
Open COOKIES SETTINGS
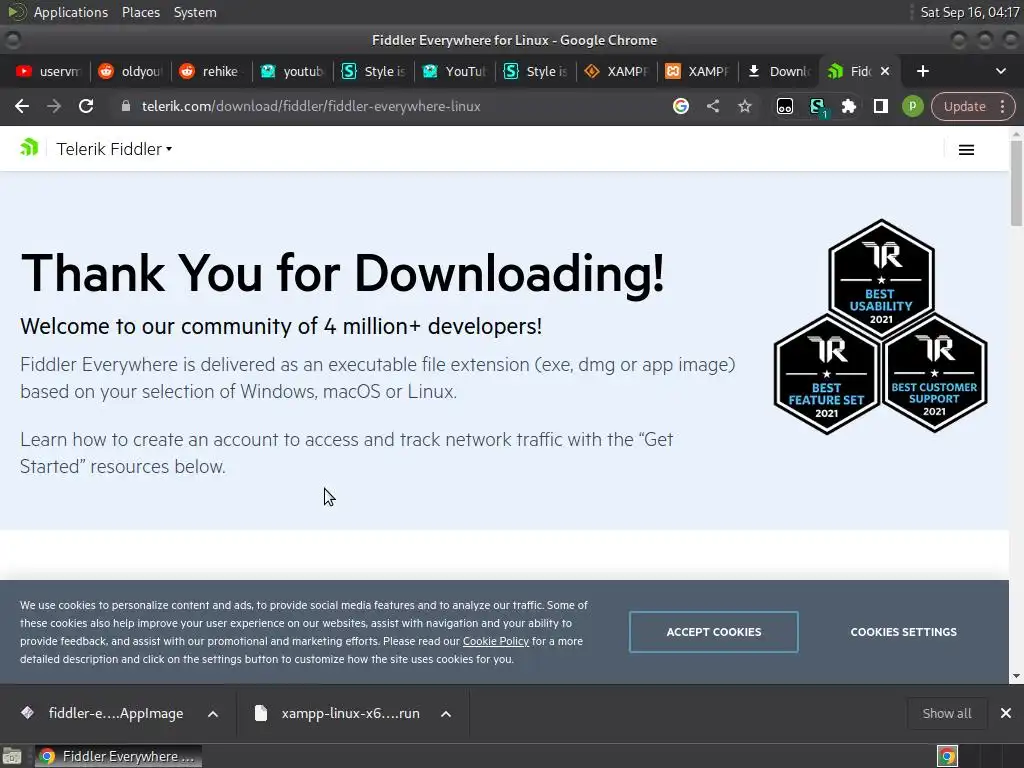click(903, 632)
